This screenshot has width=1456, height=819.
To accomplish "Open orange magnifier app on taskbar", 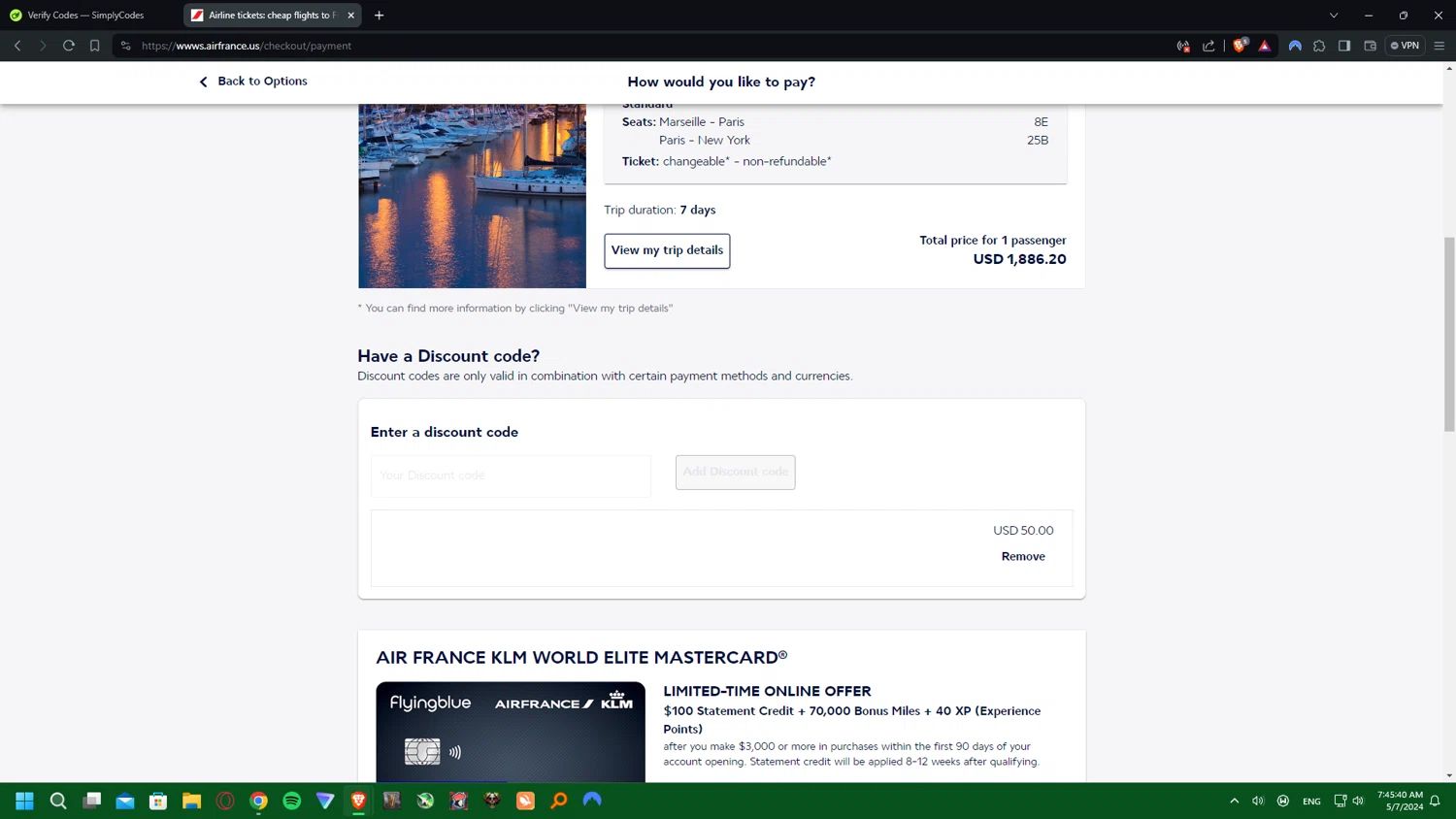I will coord(559,801).
